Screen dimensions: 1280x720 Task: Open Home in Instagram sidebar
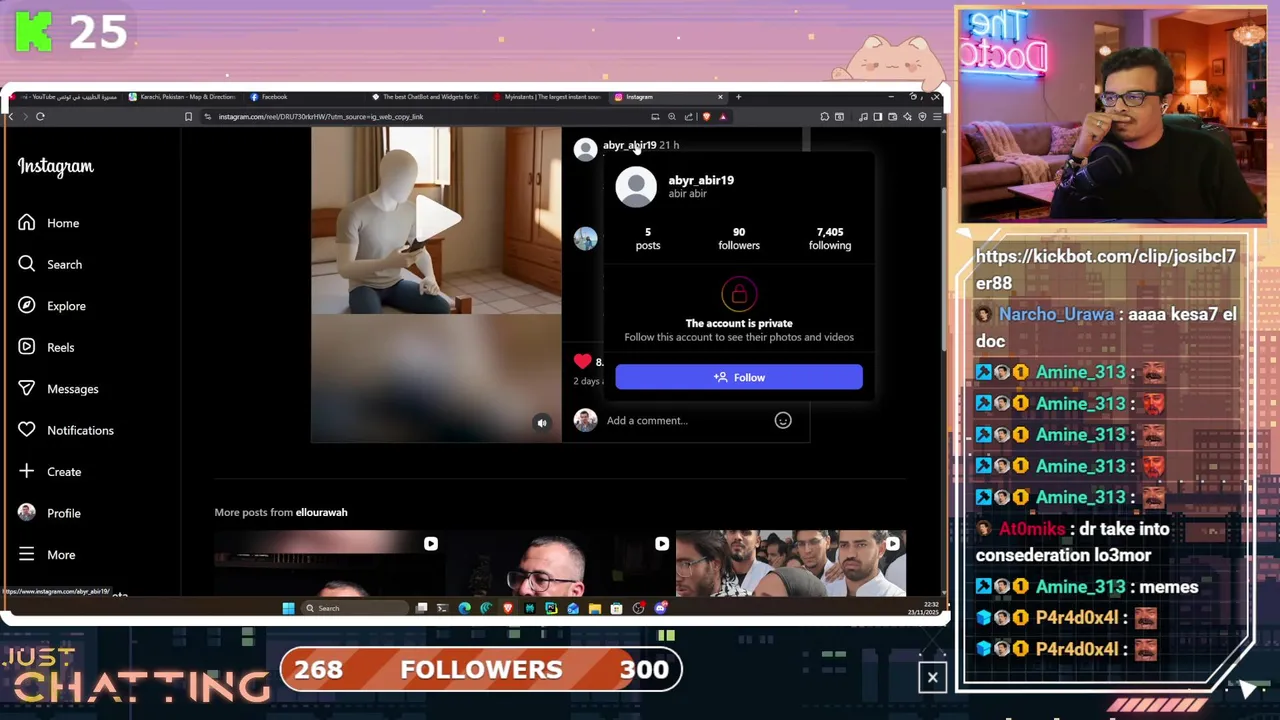[x=49, y=223]
